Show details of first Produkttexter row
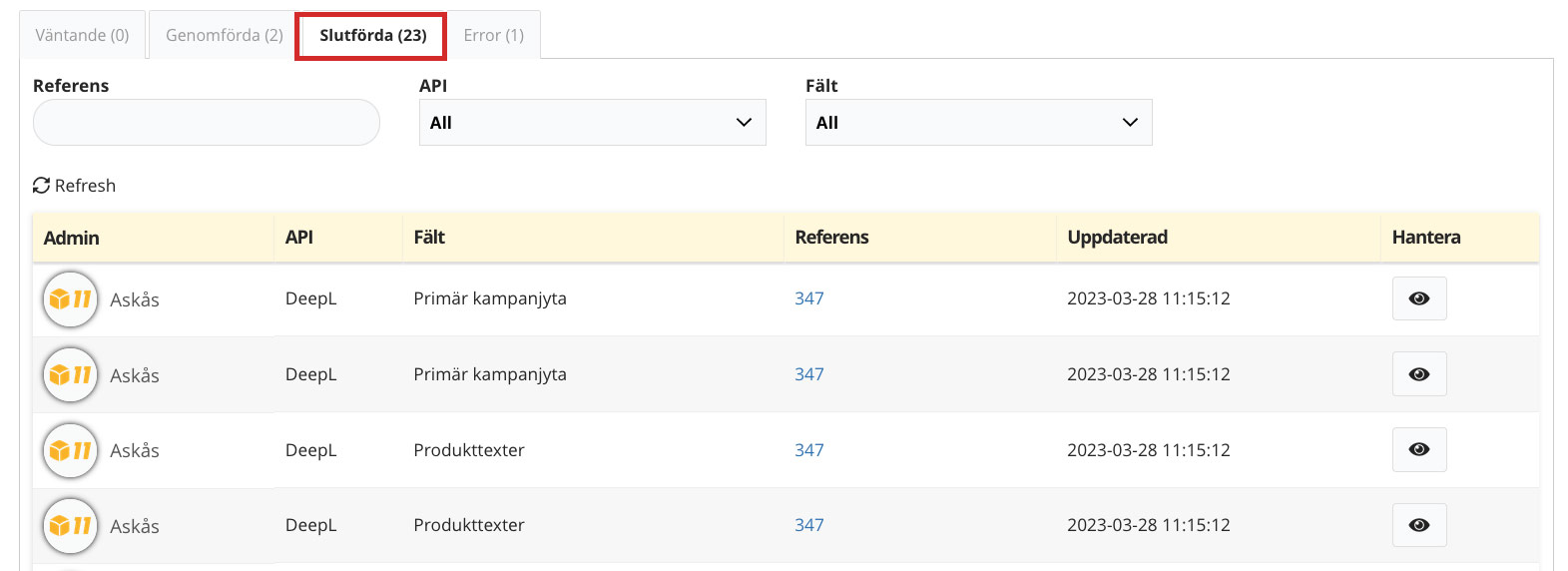Screen dimensions: 1568x571 tap(1419, 449)
